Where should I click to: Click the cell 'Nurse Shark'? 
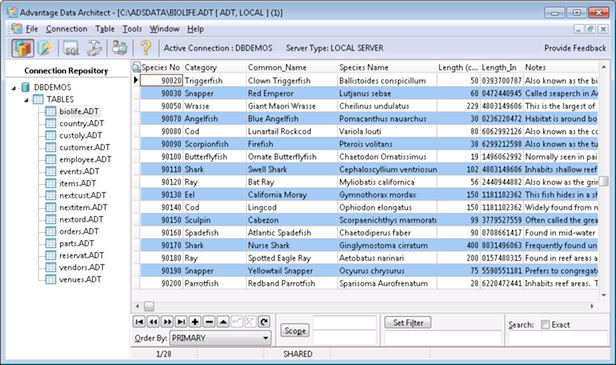[292, 246]
